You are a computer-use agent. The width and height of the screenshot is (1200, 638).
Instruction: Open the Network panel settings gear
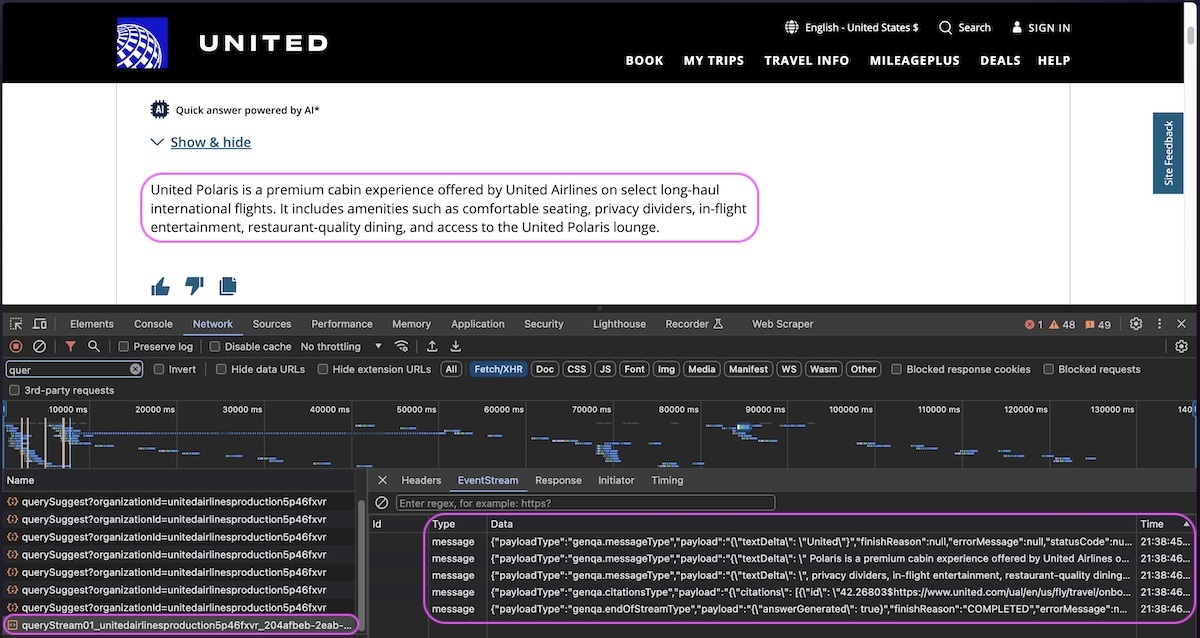pyautogui.click(x=1181, y=346)
